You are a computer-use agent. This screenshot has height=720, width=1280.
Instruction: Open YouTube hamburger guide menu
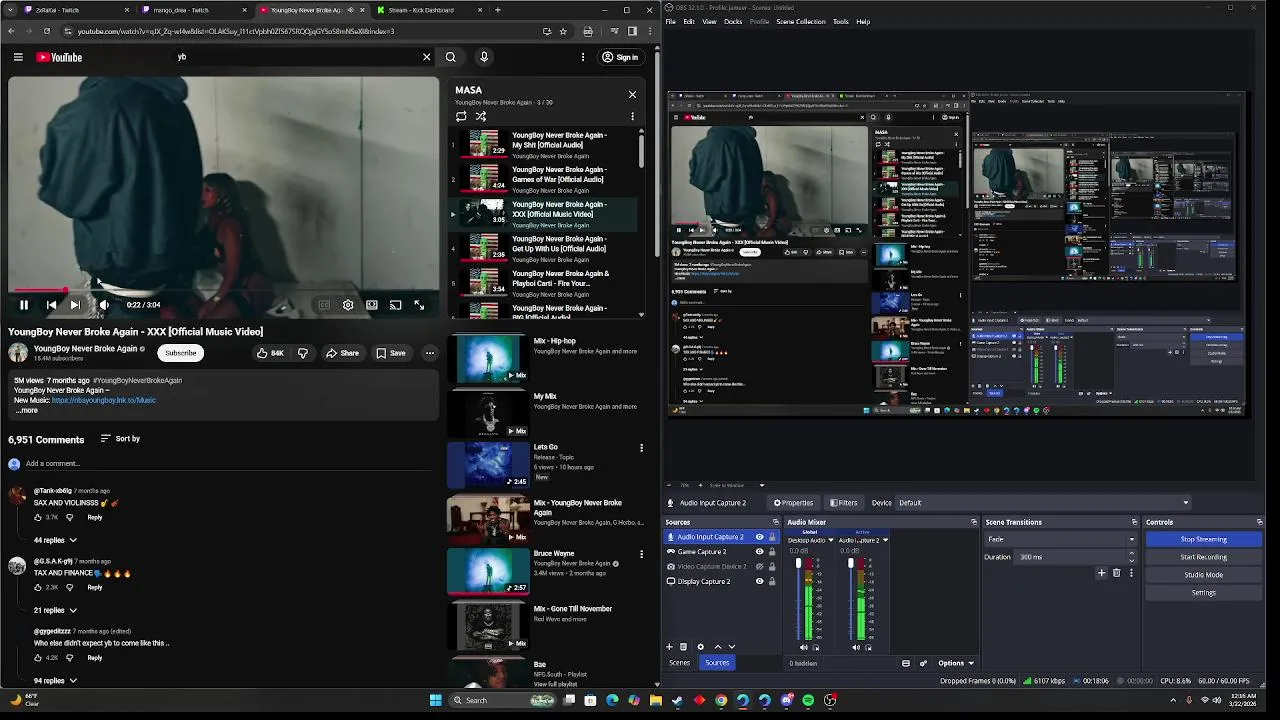click(18, 57)
